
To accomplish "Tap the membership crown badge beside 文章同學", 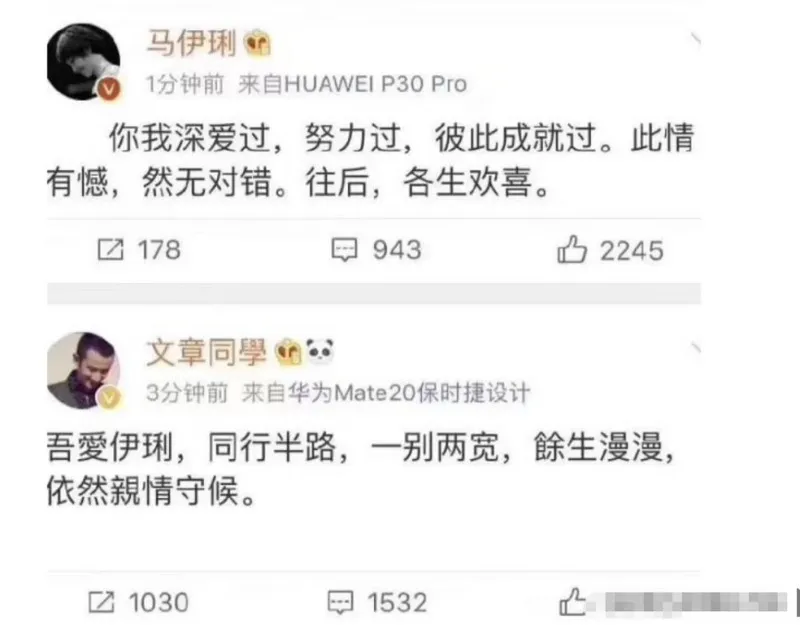I will [x=289, y=352].
